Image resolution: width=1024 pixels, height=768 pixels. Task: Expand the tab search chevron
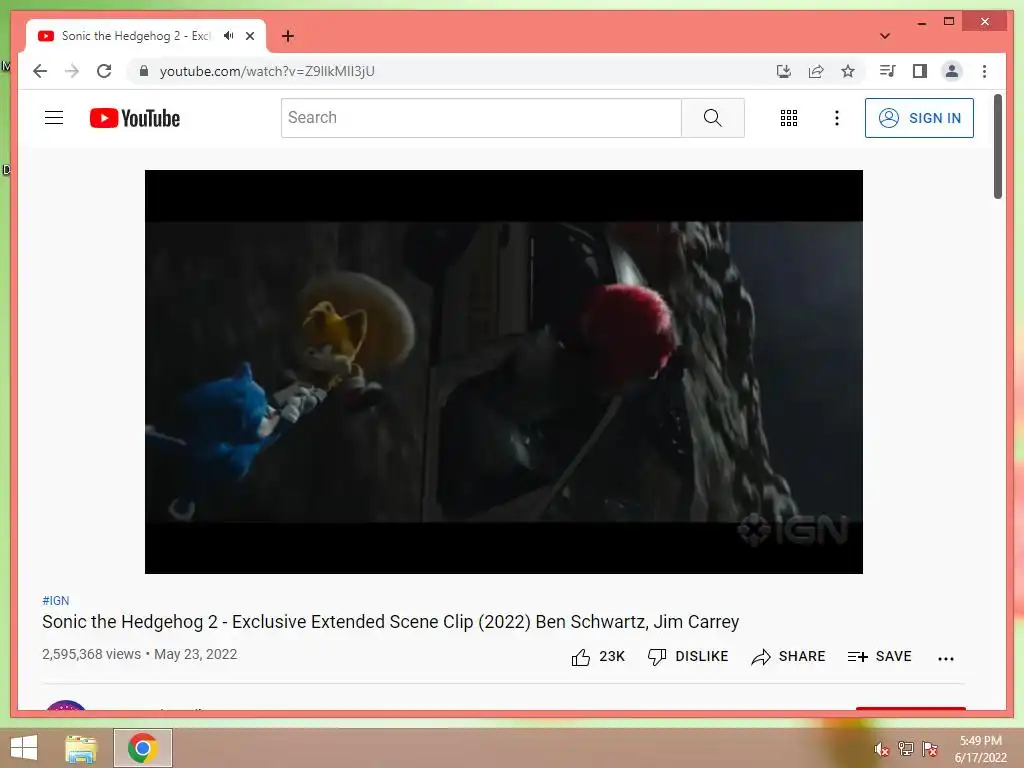(885, 36)
